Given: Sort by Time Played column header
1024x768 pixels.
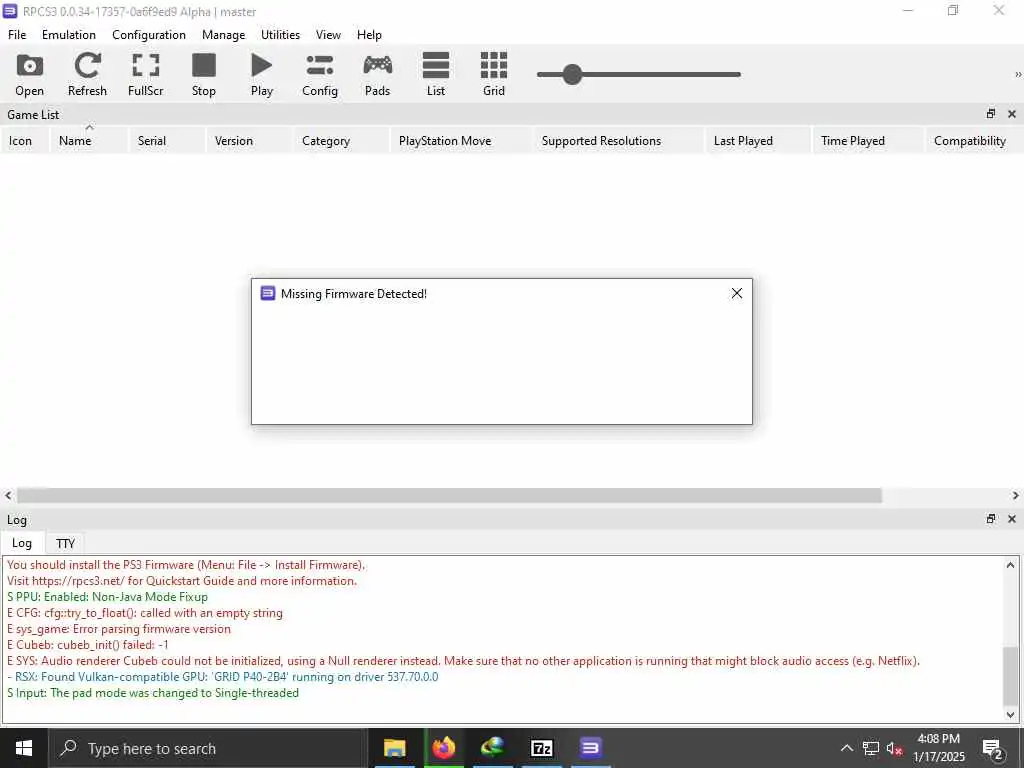Looking at the screenshot, I should 869,140.
